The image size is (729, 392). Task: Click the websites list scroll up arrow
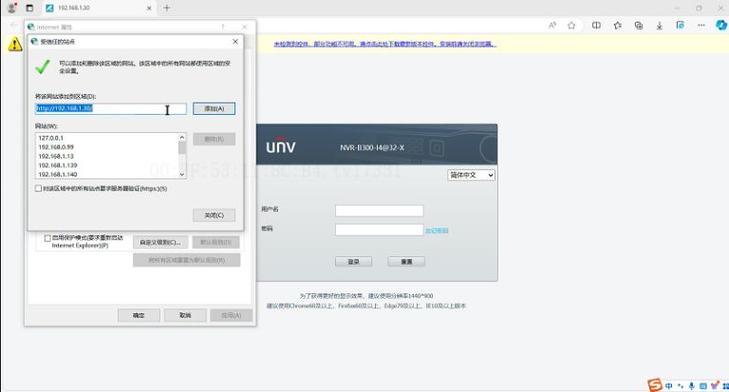click(182, 137)
